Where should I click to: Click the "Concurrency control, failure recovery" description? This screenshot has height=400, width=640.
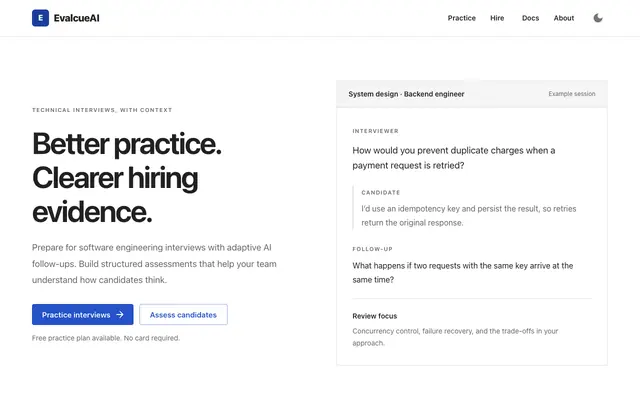pyautogui.click(x=455, y=337)
